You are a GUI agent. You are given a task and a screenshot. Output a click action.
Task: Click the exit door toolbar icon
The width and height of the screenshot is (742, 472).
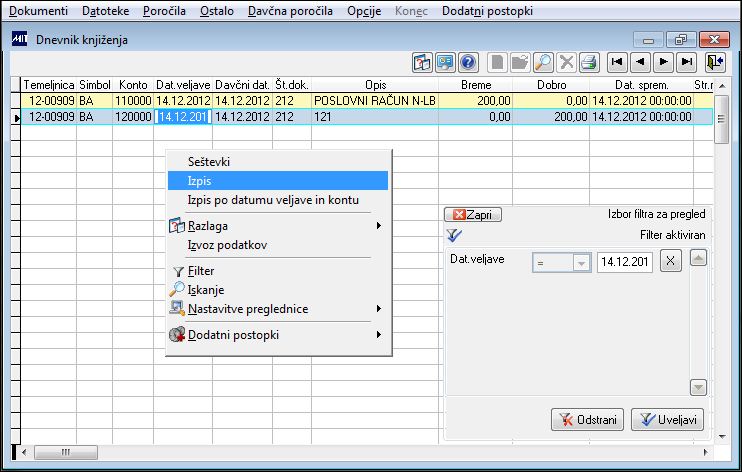click(716, 62)
